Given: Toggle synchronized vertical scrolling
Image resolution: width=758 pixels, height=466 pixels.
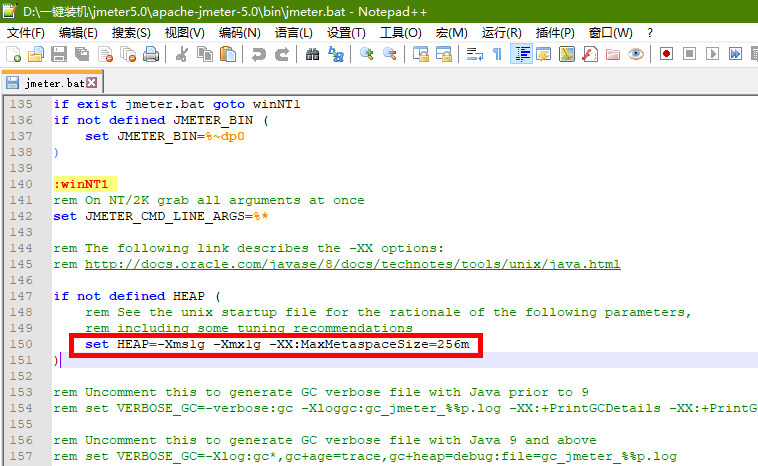Looking at the screenshot, I should (421, 54).
